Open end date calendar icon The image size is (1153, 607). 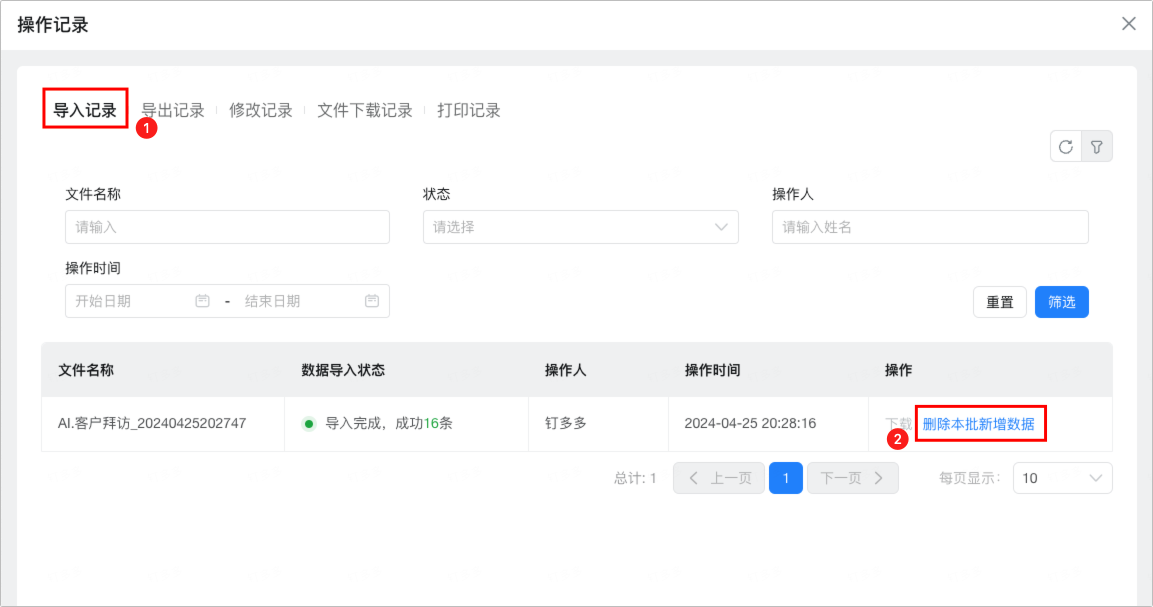[x=372, y=301]
